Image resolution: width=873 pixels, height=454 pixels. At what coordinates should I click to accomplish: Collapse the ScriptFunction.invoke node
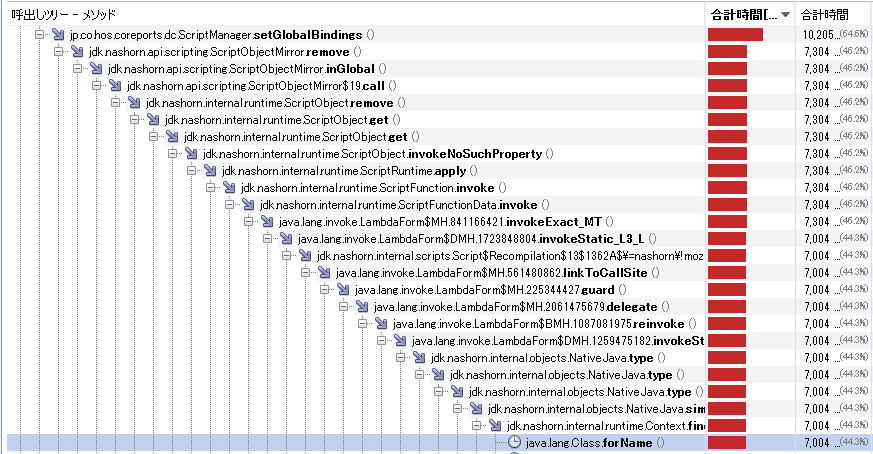(210, 188)
